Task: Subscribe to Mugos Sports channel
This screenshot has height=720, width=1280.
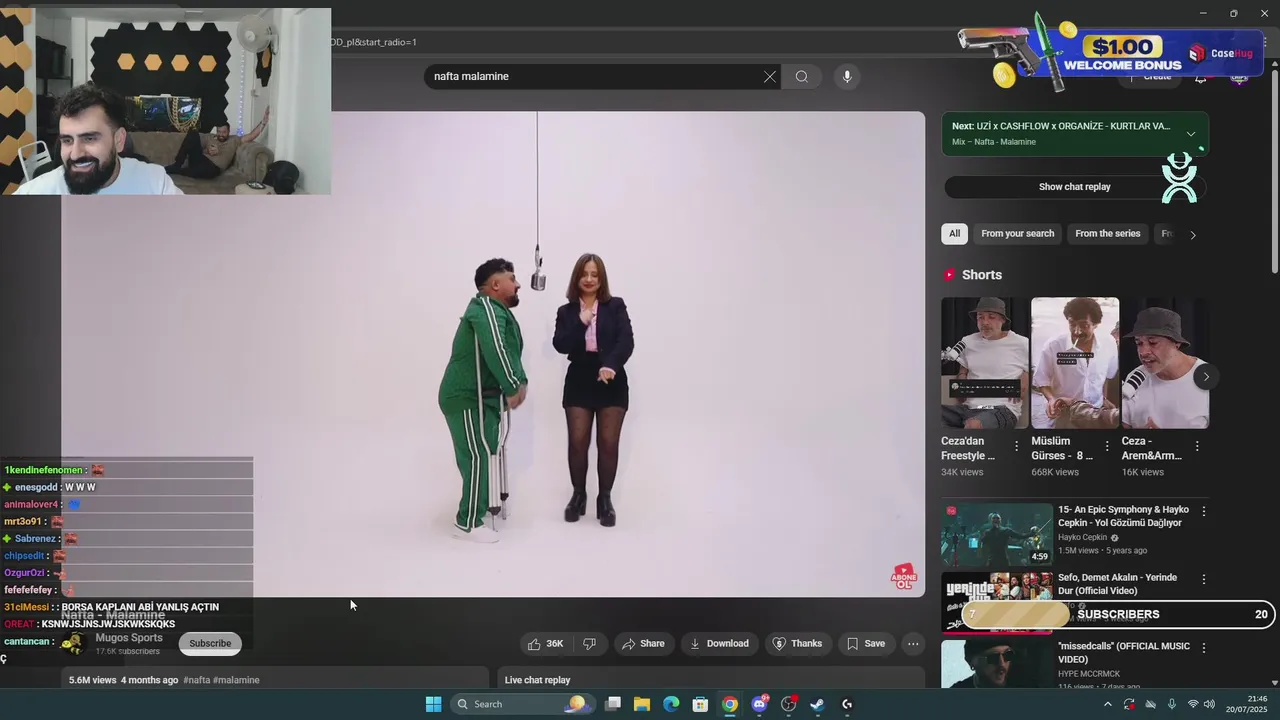Action: point(210,643)
